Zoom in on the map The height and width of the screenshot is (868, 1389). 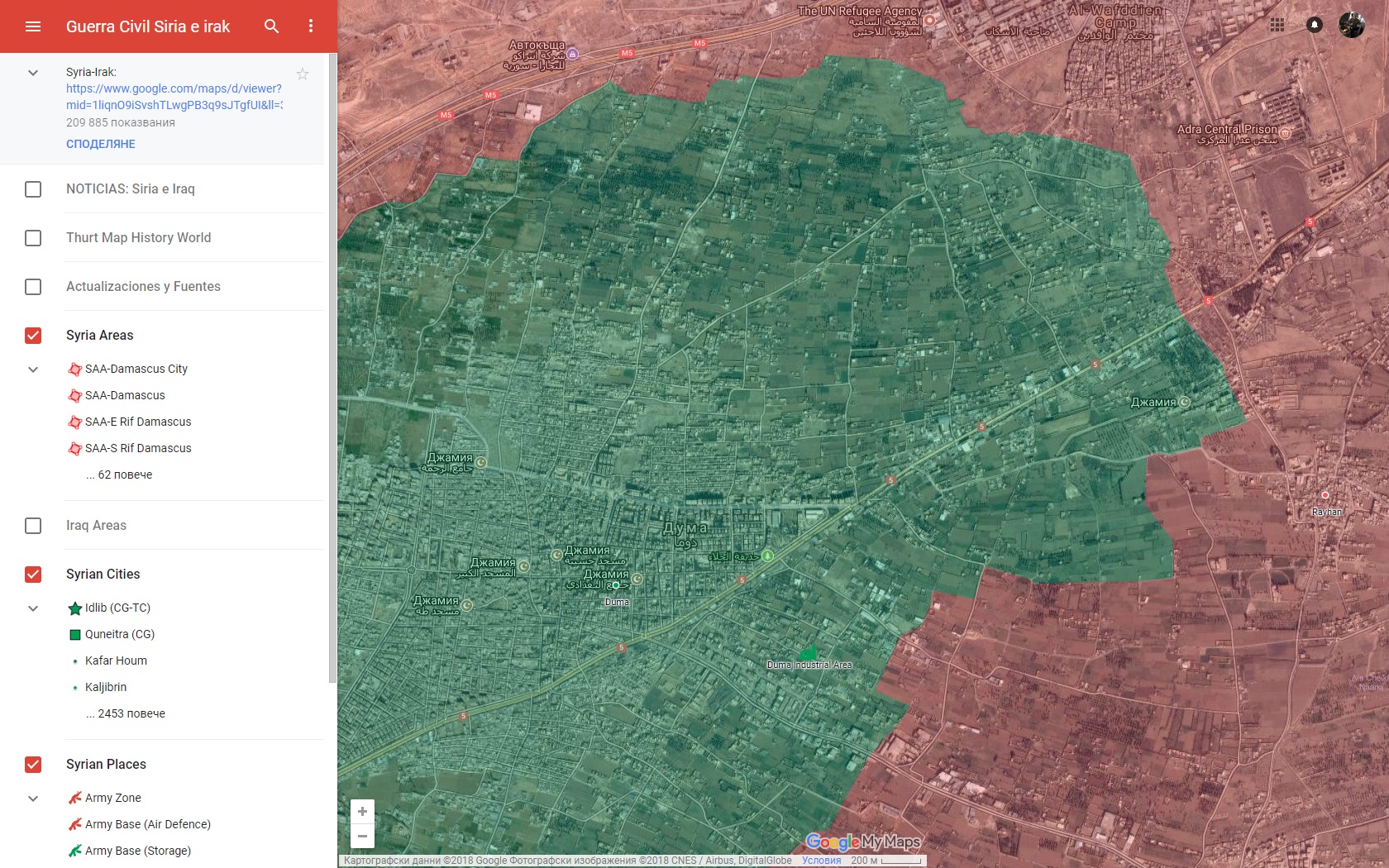pyautogui.click(x=362, y=812)
